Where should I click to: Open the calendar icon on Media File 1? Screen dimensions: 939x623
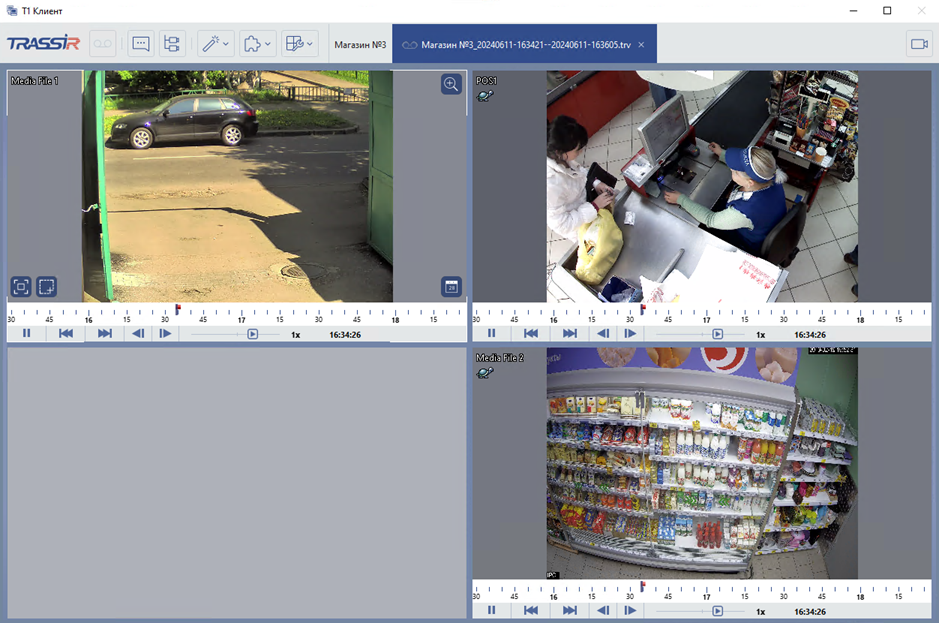[451, 287]
